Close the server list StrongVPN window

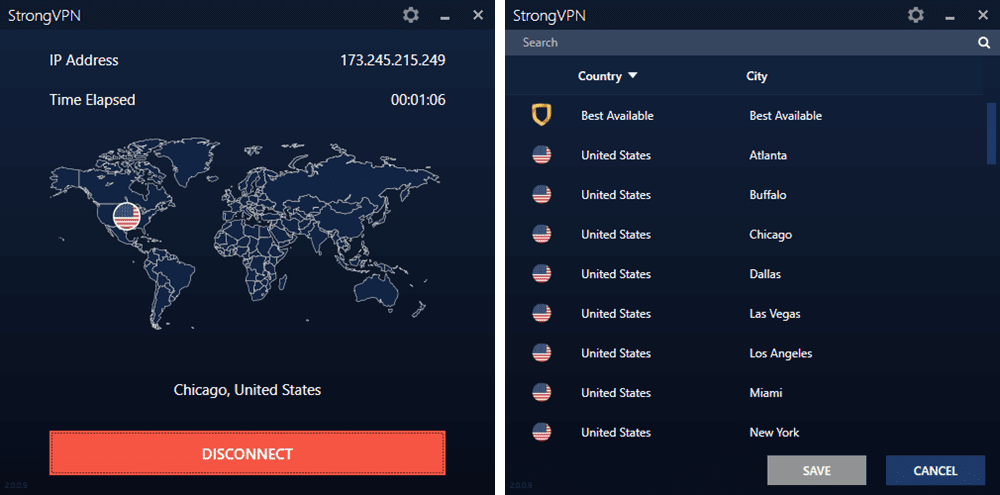(983, 15)
